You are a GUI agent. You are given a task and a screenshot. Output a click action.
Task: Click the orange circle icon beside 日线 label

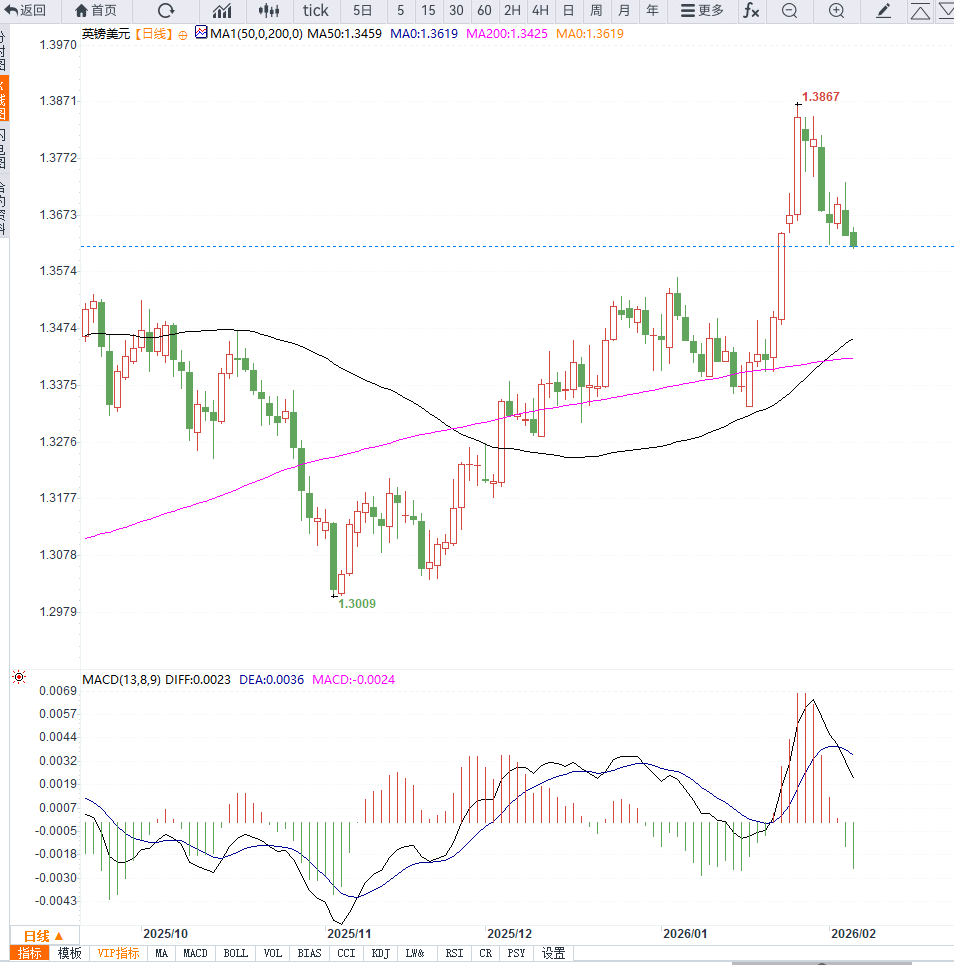(x=183, y=35)
